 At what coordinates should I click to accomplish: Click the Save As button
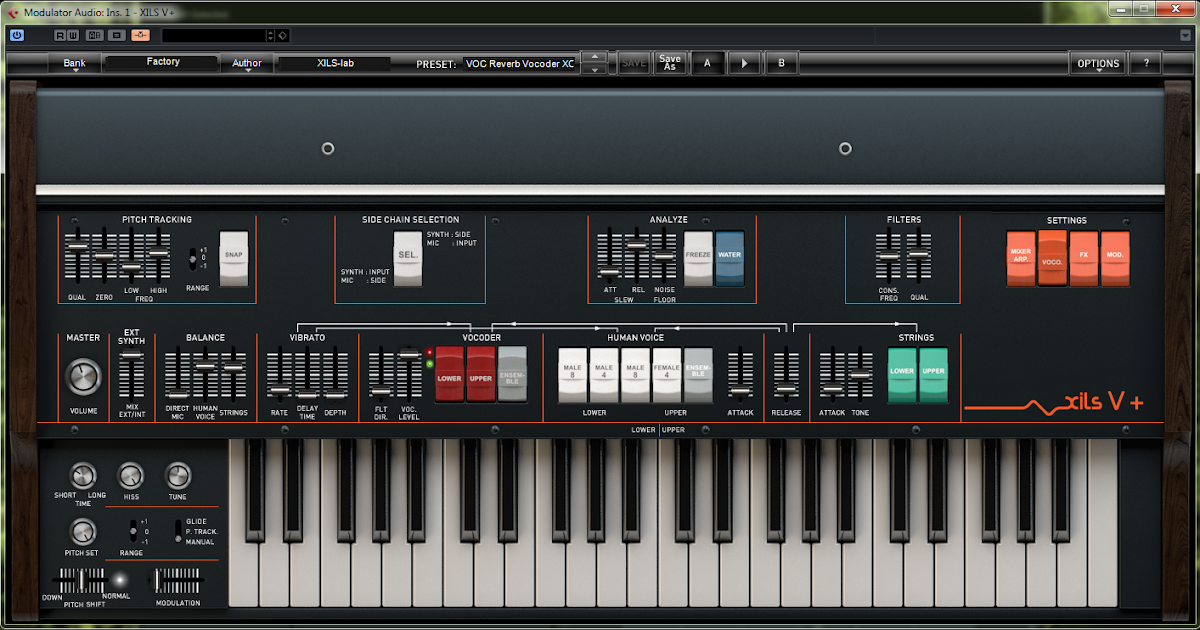pyautogui.click(x=670, y=63)
